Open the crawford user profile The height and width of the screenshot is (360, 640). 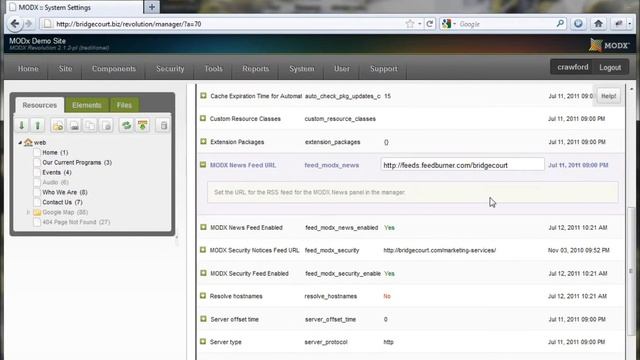pyautogui.click(x=573, y=67)
